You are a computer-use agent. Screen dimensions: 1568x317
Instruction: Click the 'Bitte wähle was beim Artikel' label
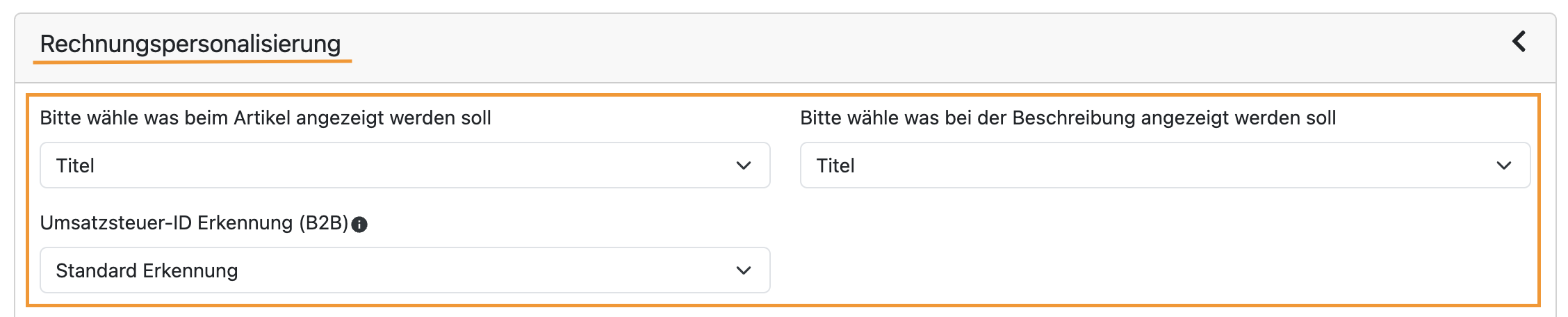pyautogui.click(x=266, y=118)
